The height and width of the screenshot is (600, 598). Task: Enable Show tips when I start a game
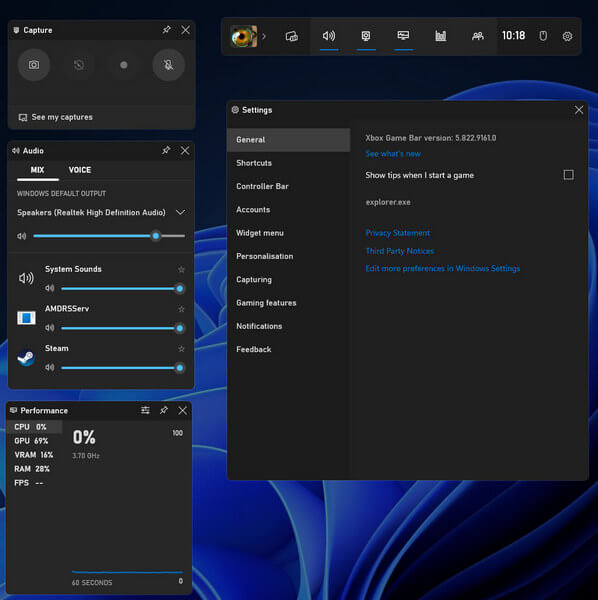pyautogui.click(x=569, y=175)
